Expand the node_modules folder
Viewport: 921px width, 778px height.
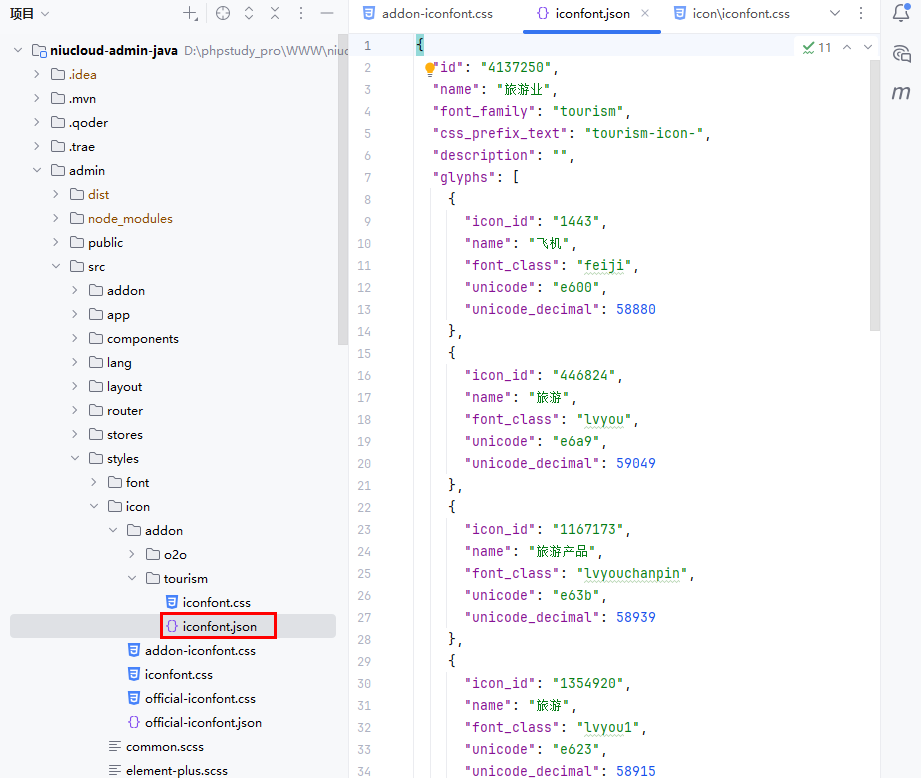tap(57, 218)
